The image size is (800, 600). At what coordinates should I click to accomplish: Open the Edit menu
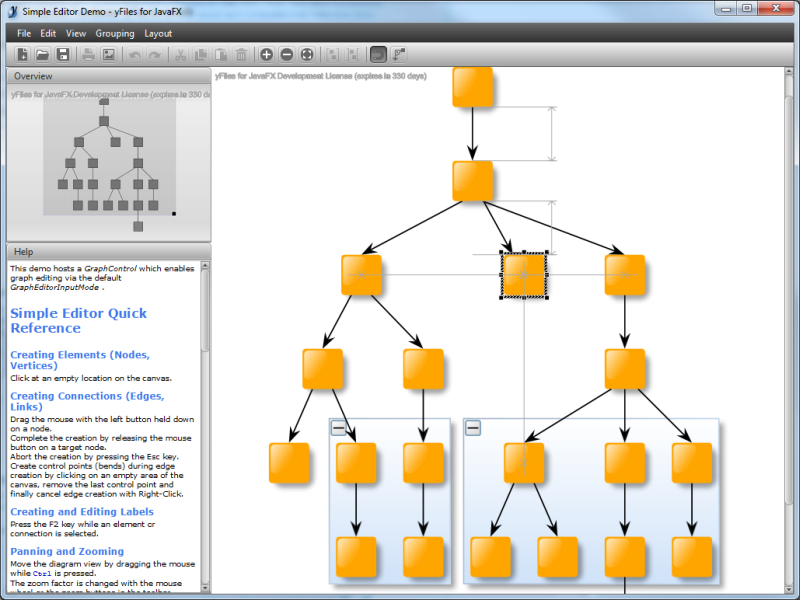48,34
